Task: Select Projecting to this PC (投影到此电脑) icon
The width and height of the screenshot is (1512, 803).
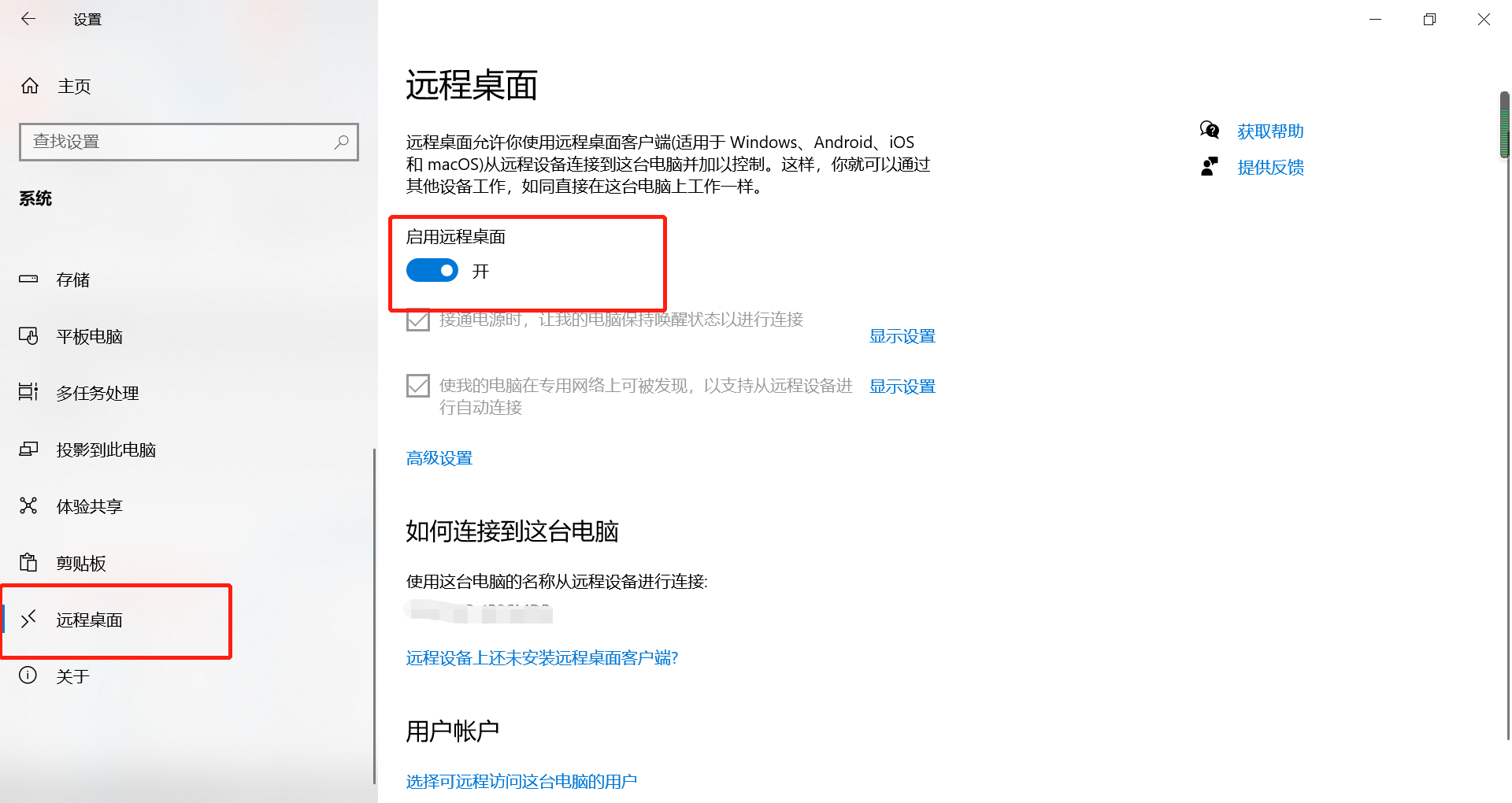Action: coord(28,449)
